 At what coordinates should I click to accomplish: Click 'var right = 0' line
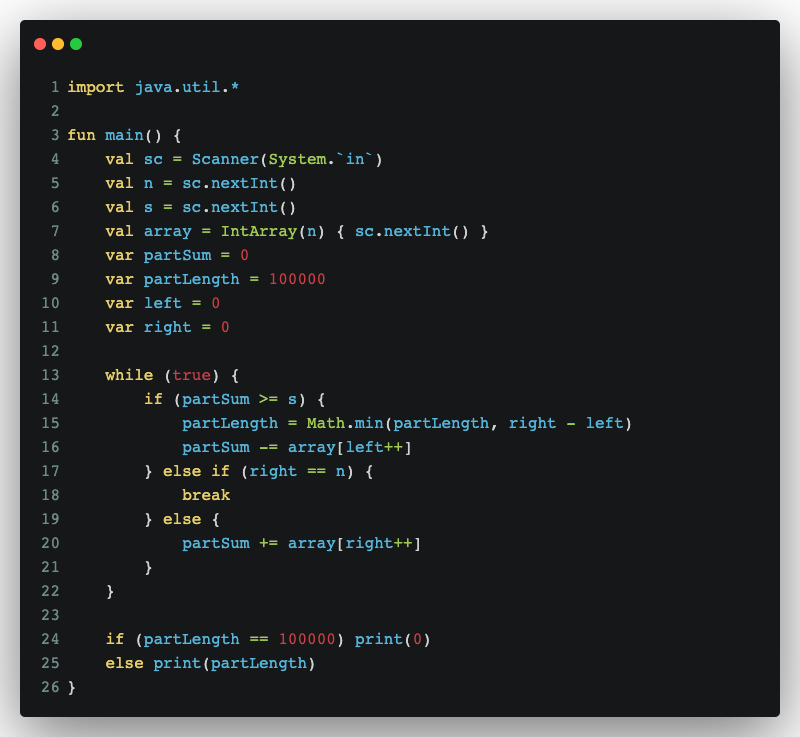click(x=167, y=327)
